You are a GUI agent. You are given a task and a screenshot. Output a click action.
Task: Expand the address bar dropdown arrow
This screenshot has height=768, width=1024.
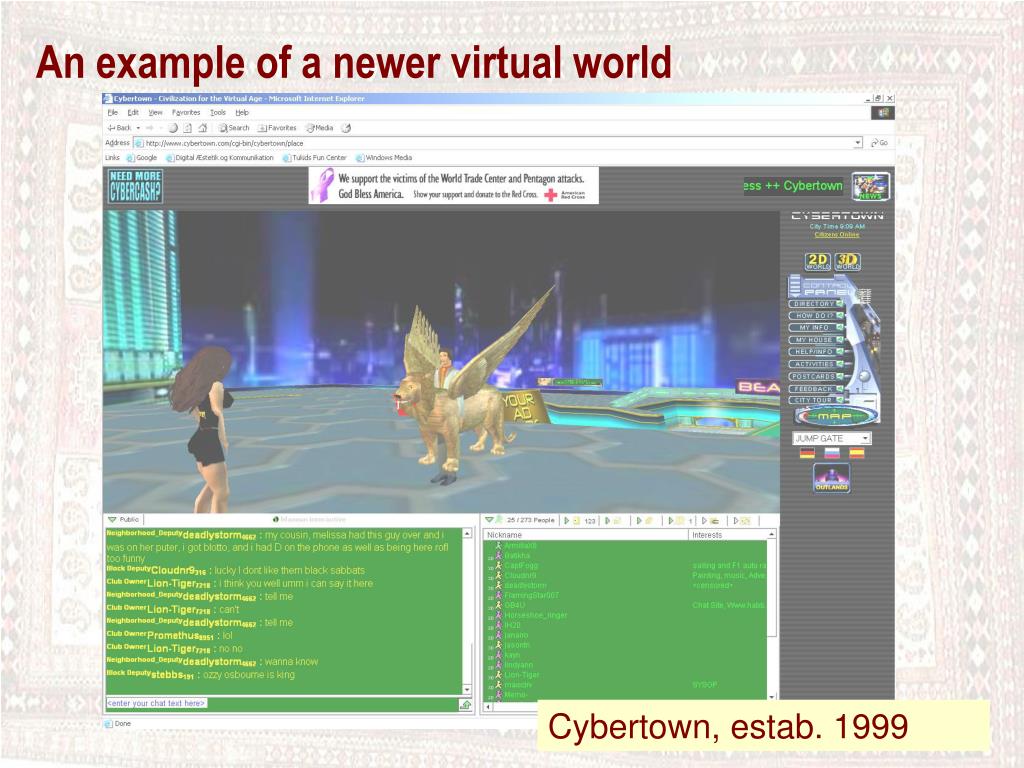[857, 143]
